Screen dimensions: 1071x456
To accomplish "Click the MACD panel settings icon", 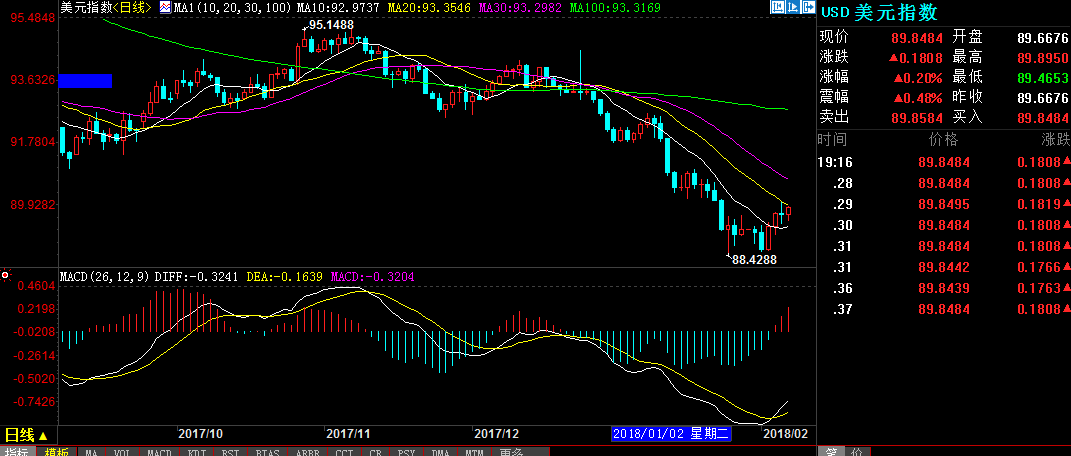I will tap(6, 273).
